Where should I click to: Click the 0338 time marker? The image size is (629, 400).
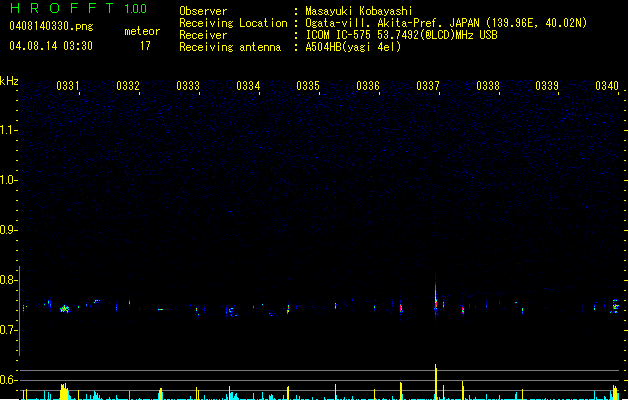click(488, 86)
